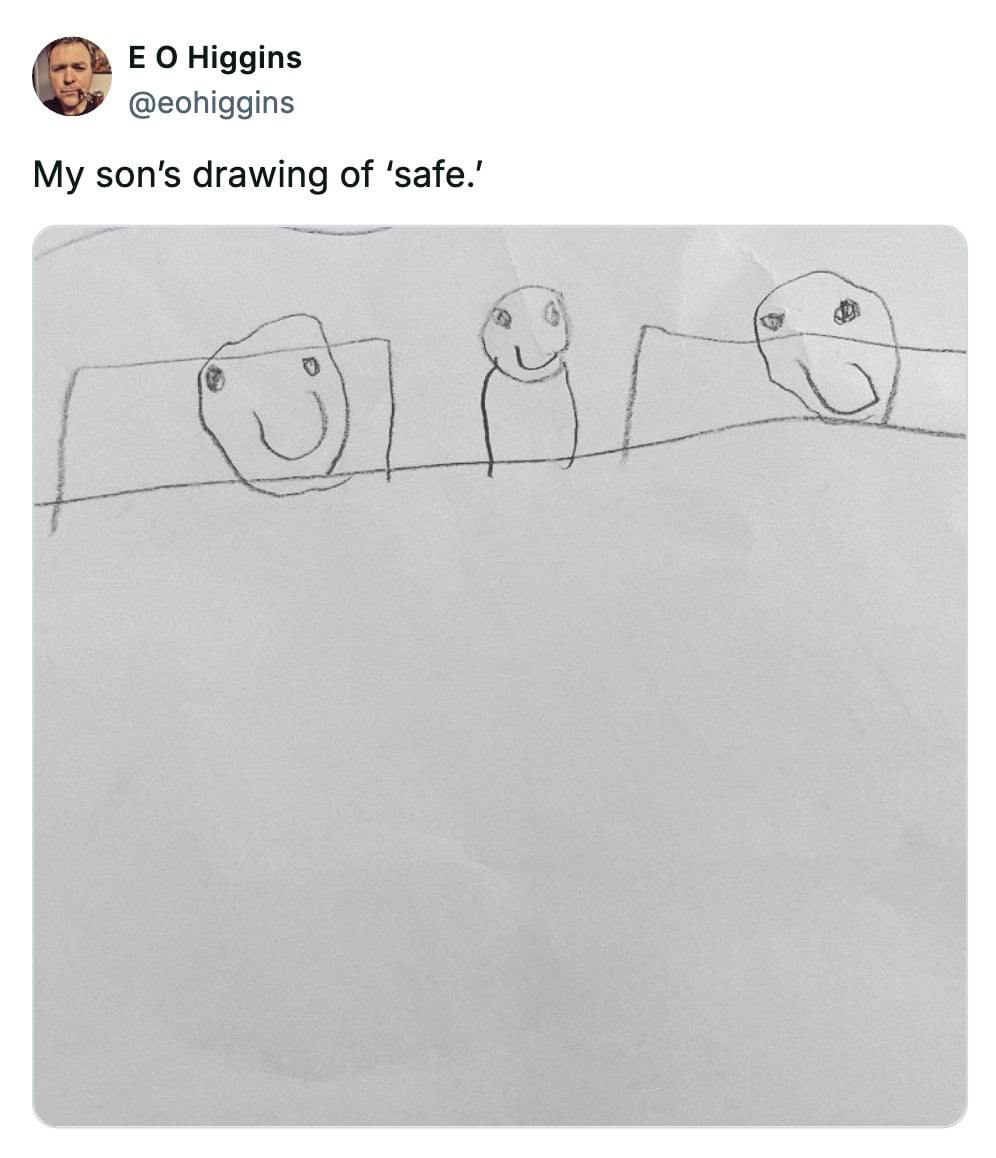The width and height of the screenshot is (996, 1158).
Task: Open E O Higgins profile avatar
Action: point(72,77)
